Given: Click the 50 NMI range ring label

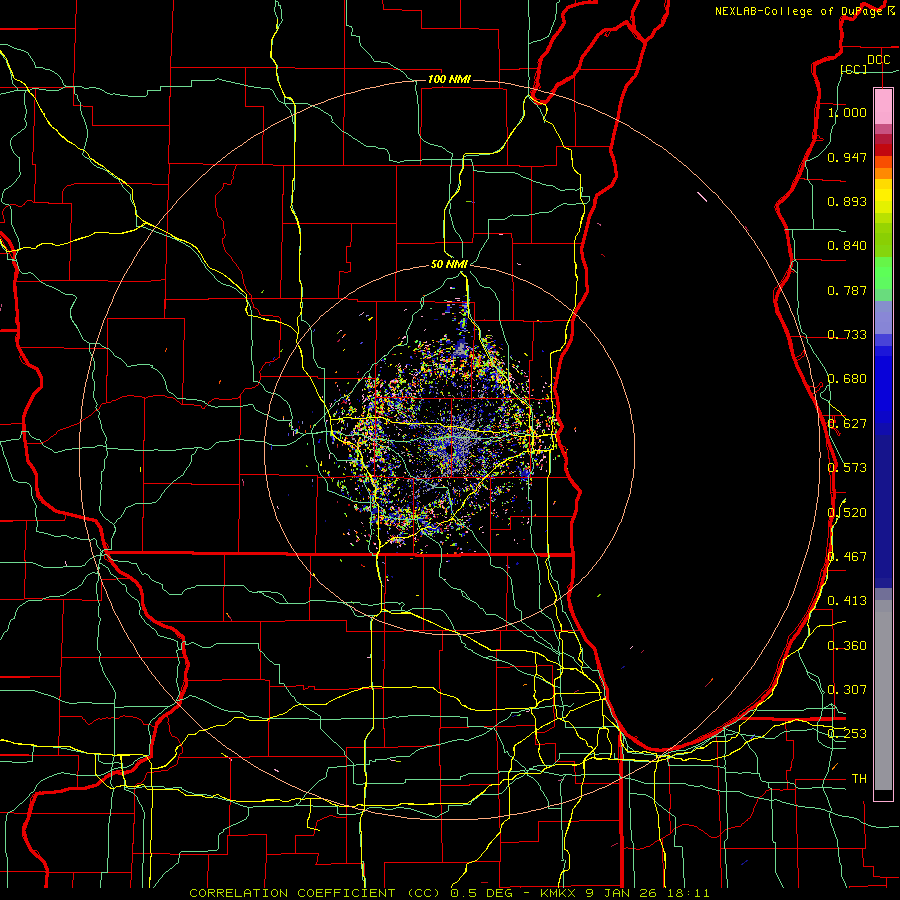Looking at the screenshot, I should tap(449, 264).
